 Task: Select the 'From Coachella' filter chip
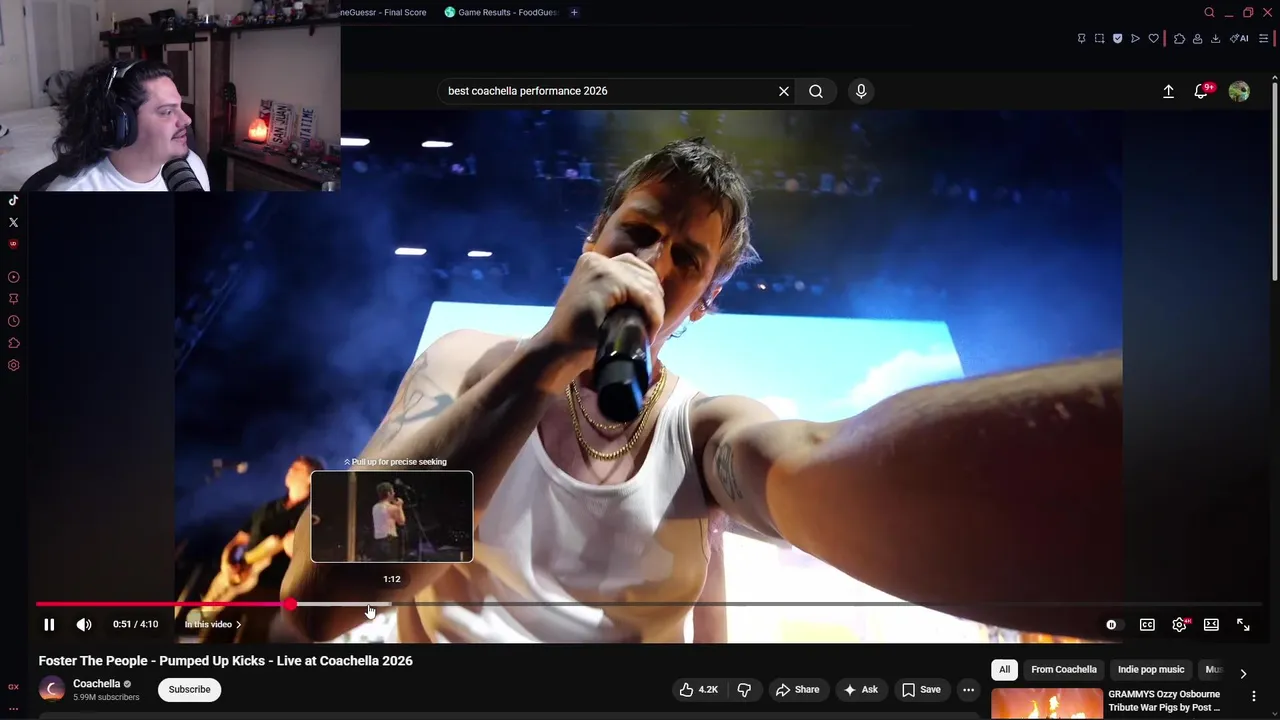[x=1064, y=670]
